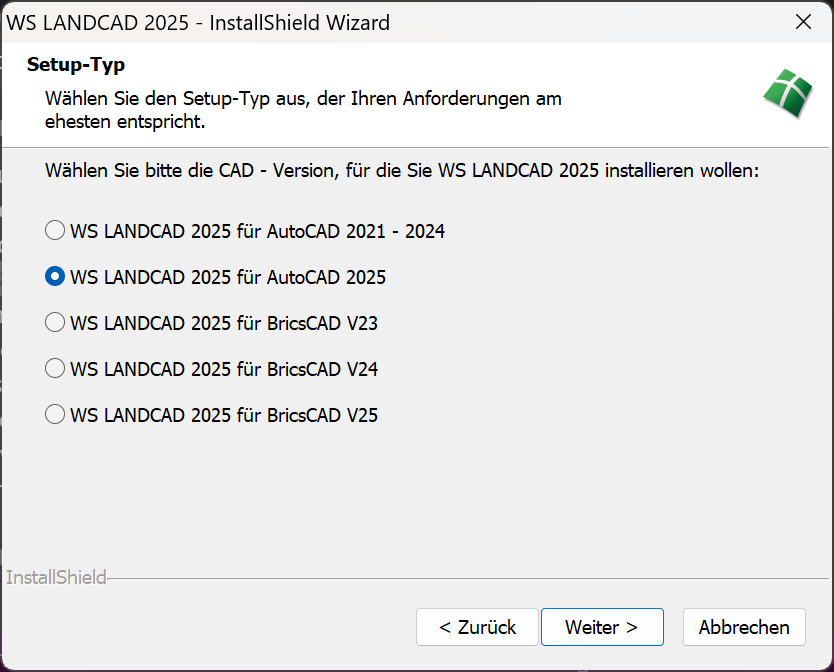Go back with the Zurück button
This screenshot has width=834, height=672.
point(477,627)
